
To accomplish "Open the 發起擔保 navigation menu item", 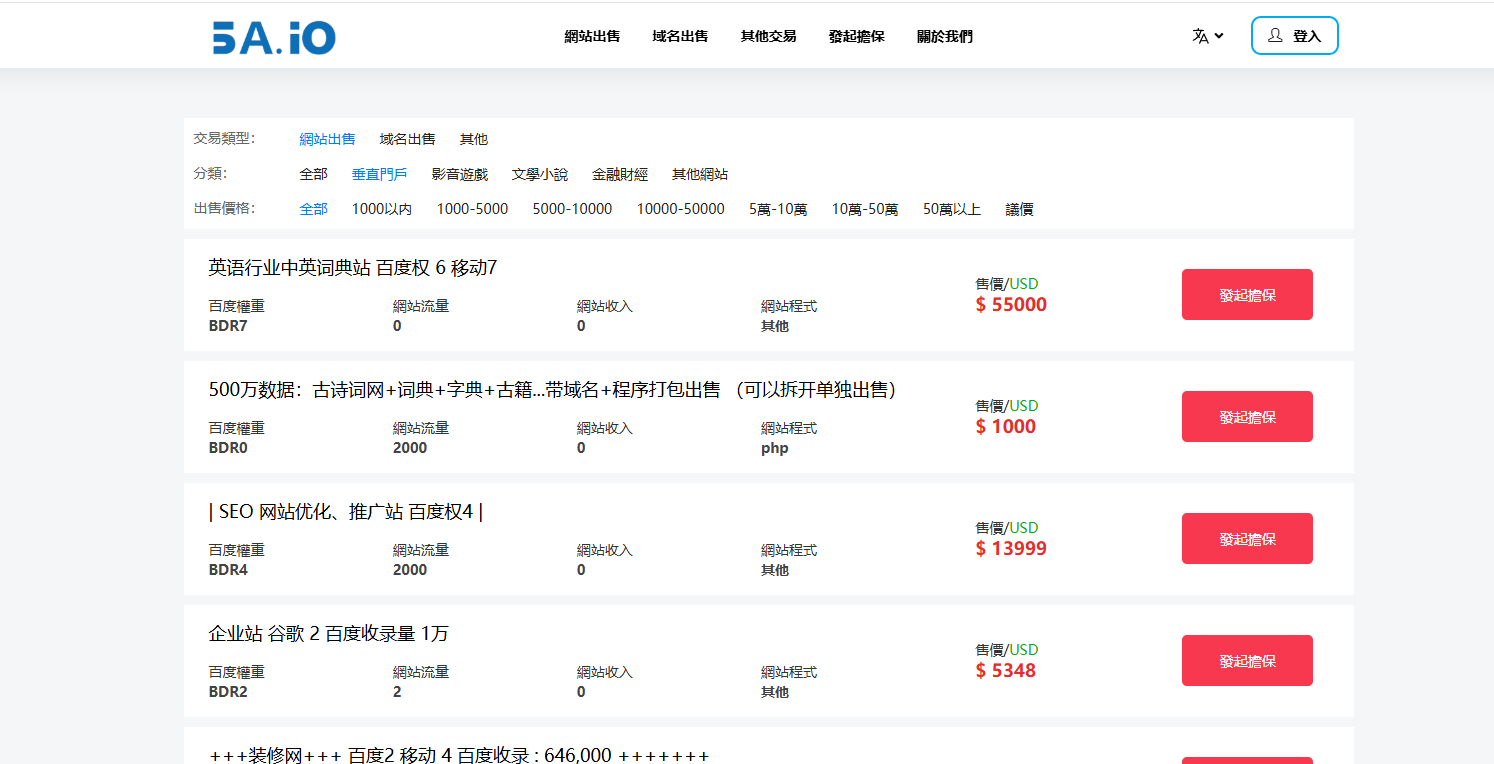I will pos(856,36).
